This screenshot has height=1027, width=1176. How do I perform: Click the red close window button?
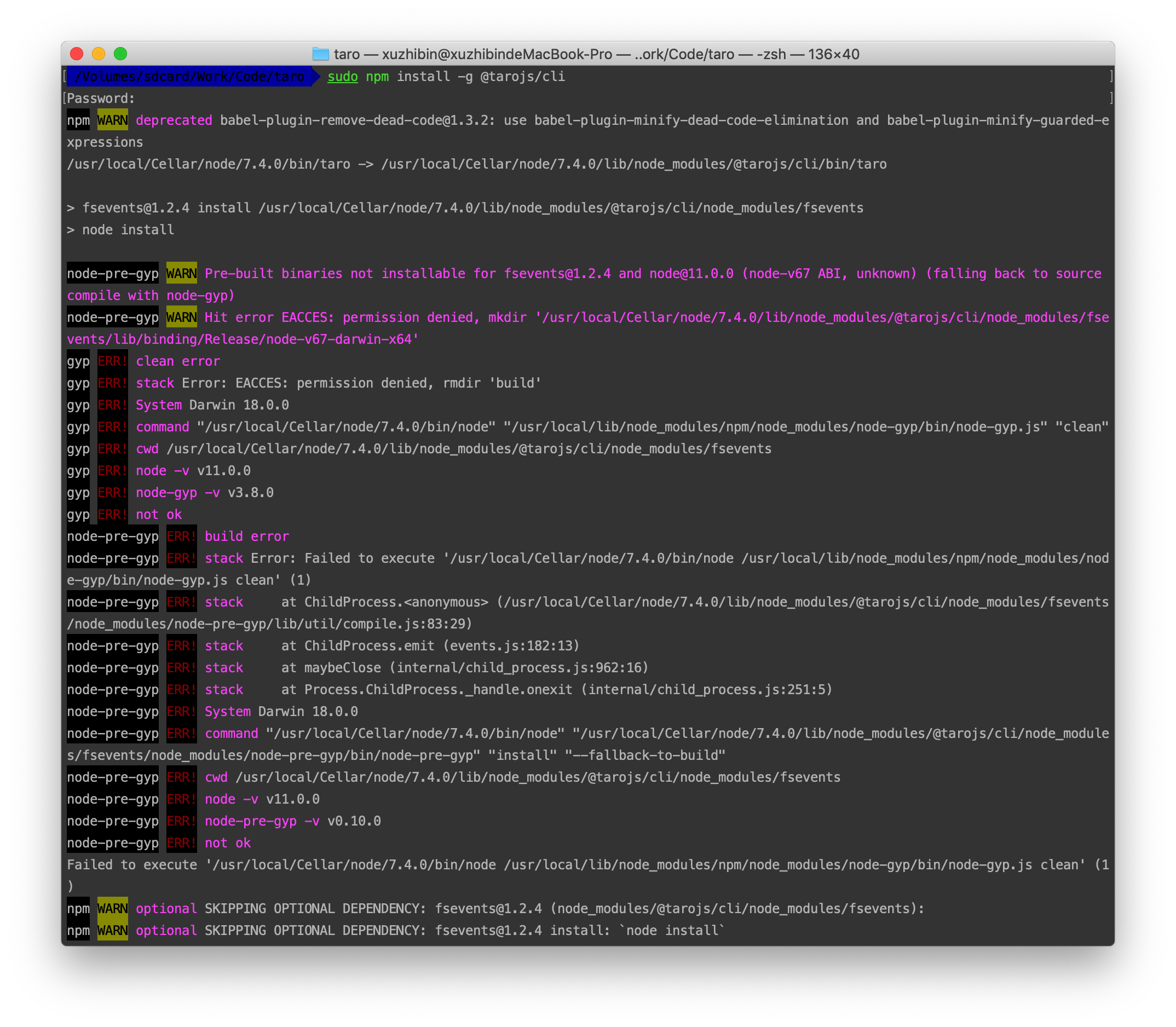click(77, 54)
